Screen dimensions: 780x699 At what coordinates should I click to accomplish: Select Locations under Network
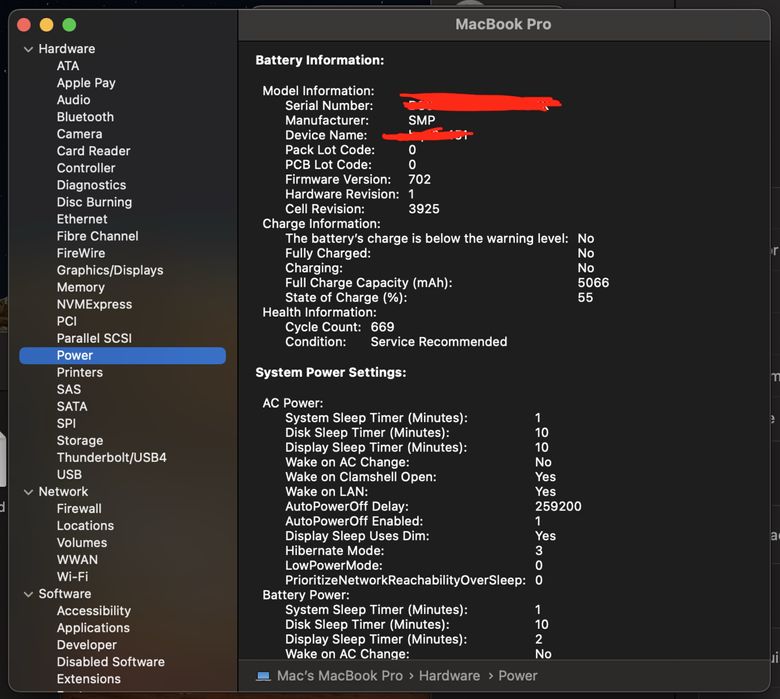86,526
